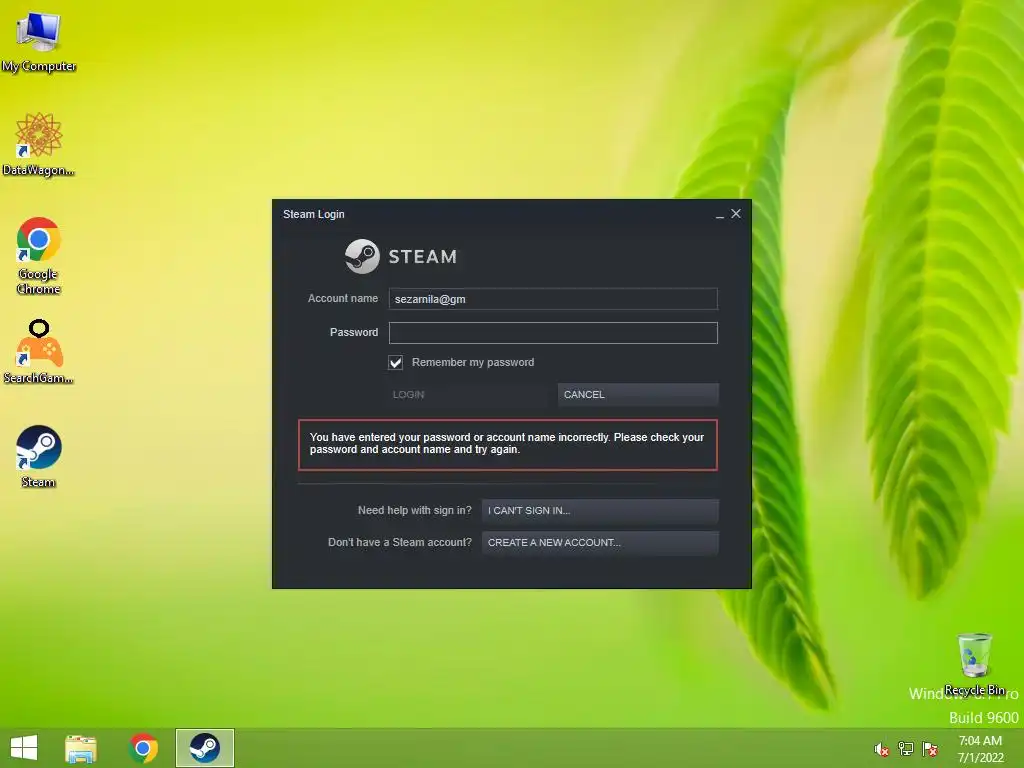Focus the Password field

553,333
